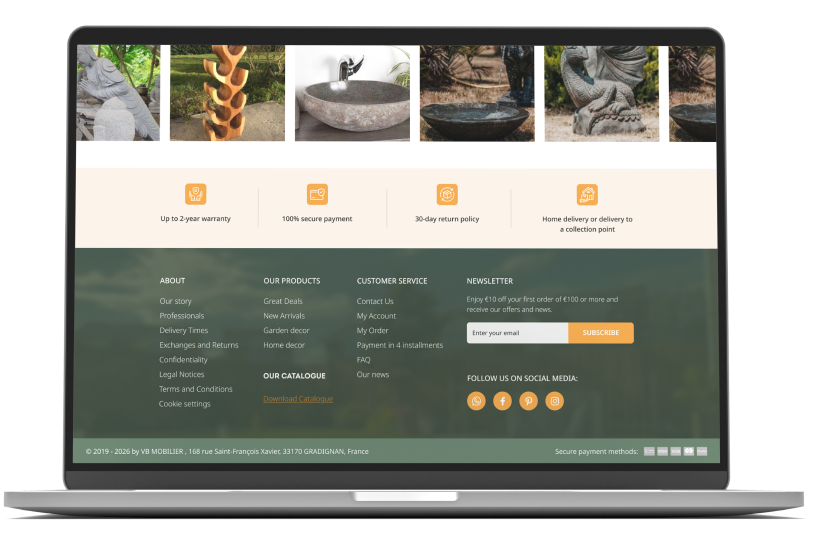The image size is (816, 548).
Task: Click the Home delivery or collection point text
Action: click(x=588, y=224)
